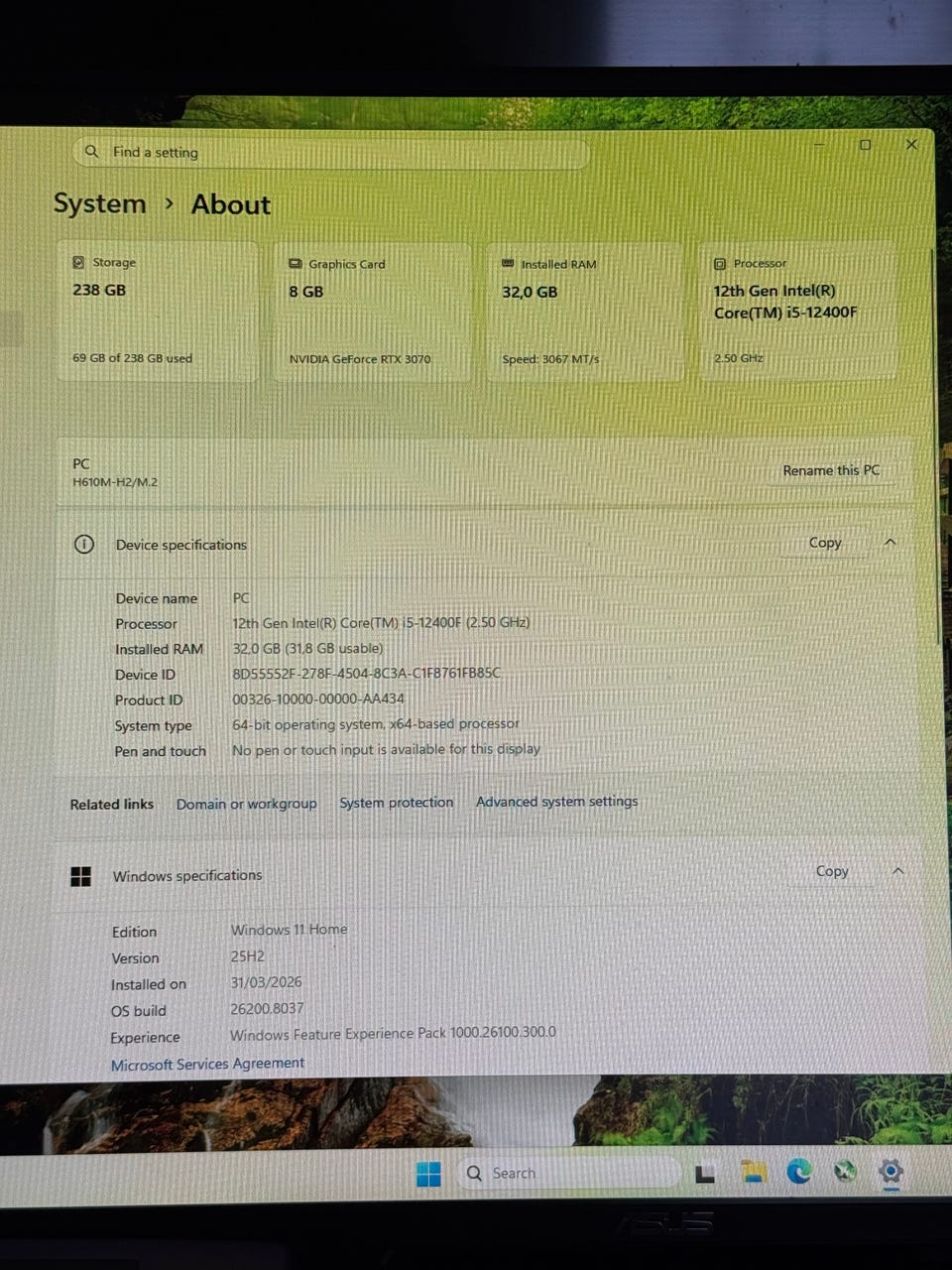Screen dimensions: 952x1270
Task: Open the Graphics Card info card
Action: pyautogui.click(x=372, y=313)
